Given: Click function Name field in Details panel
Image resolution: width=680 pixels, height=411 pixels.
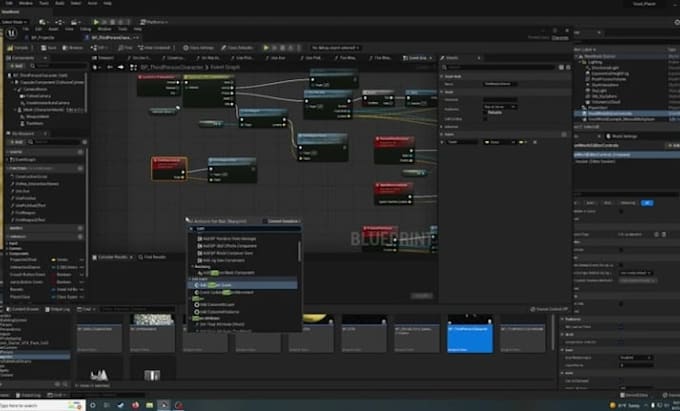Looking at the screenshot, I should point(500,84).
